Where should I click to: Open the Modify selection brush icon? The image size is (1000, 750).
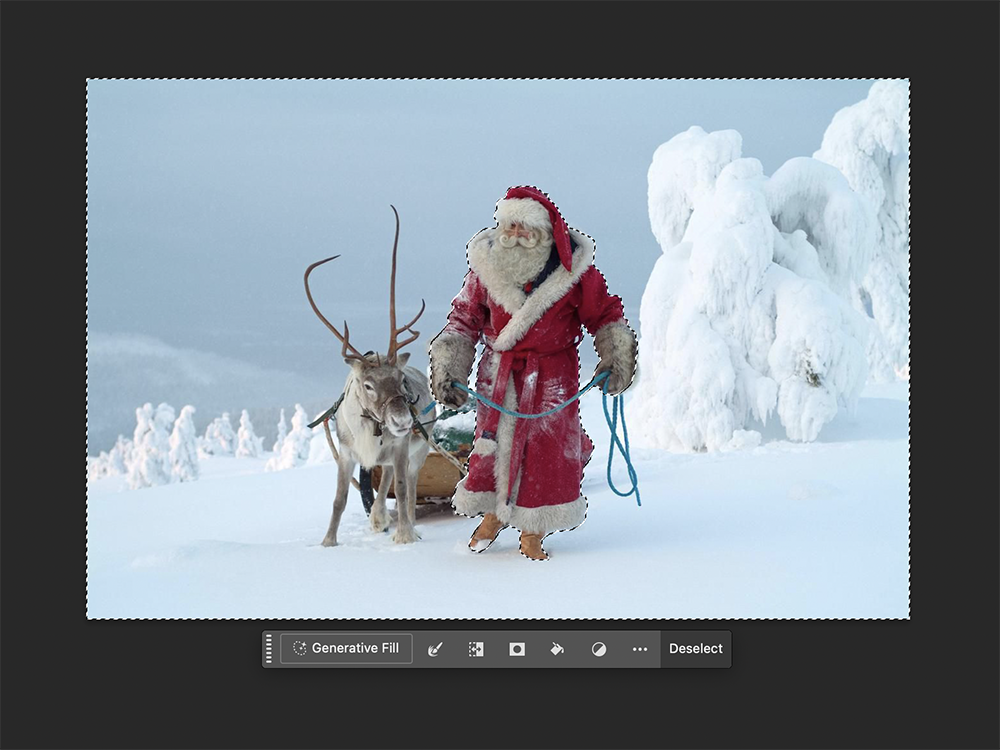[435, 649]
